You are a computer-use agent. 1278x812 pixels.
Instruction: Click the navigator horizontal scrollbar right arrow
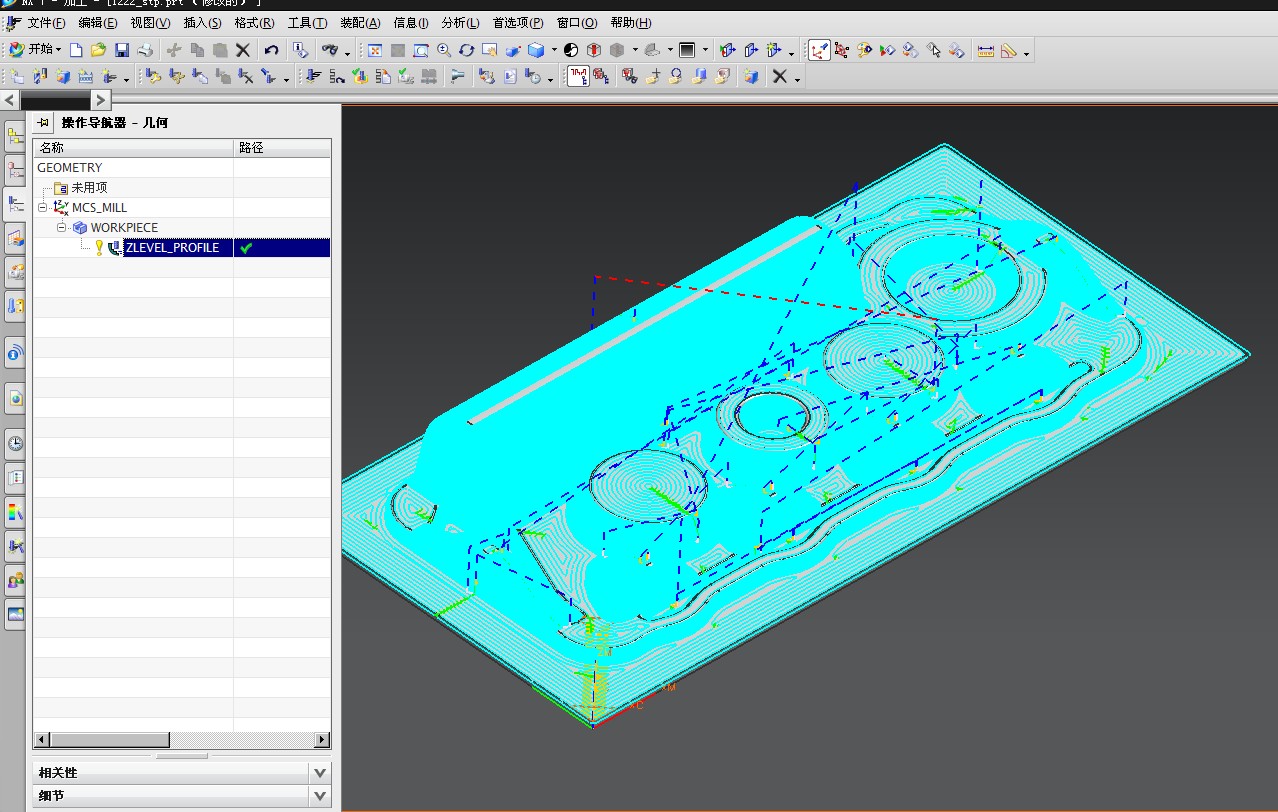[x=322, y=740]
